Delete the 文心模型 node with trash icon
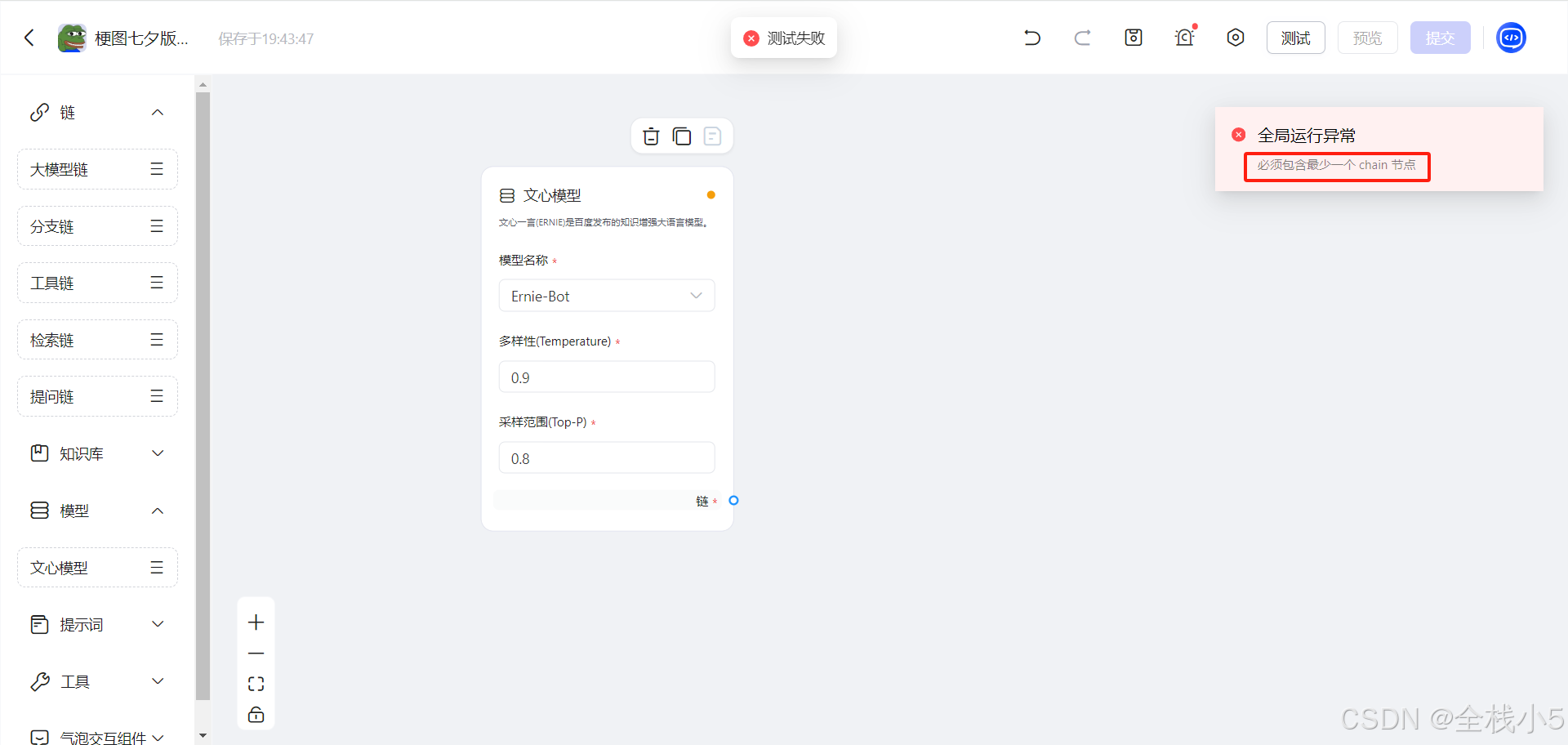Viewport: 1568px width, 745px height. point(651,136)
